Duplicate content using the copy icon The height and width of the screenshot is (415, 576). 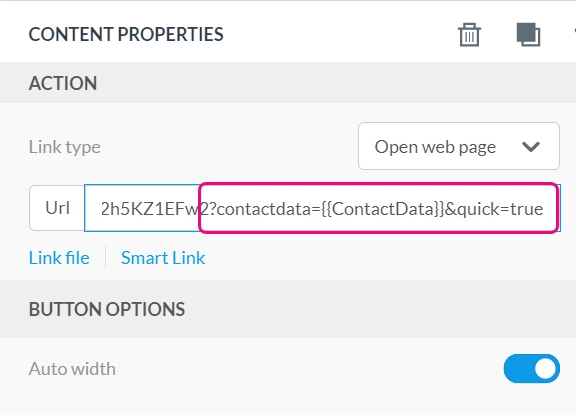(x=528, y=35)
